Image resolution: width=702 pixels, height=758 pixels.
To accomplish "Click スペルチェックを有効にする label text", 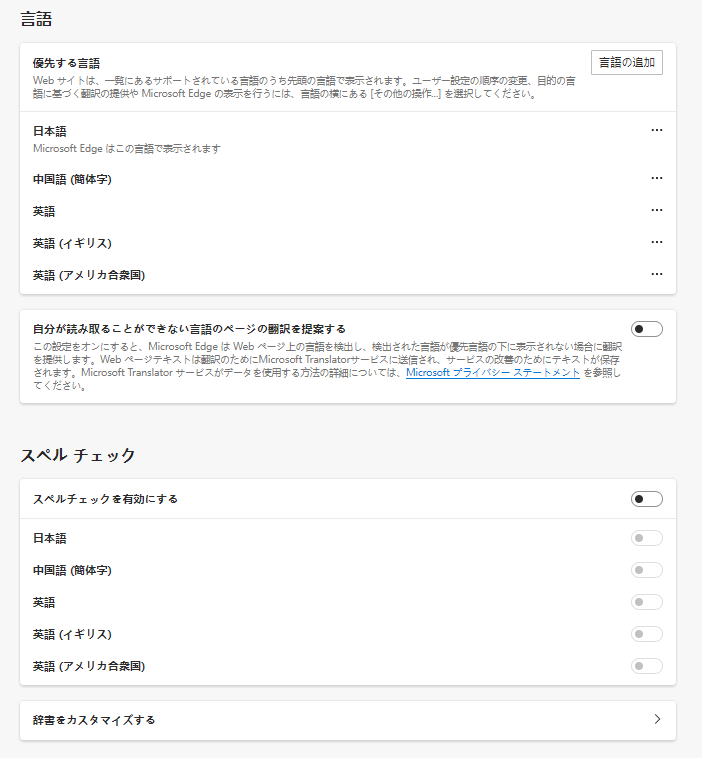I will (105, 499).
